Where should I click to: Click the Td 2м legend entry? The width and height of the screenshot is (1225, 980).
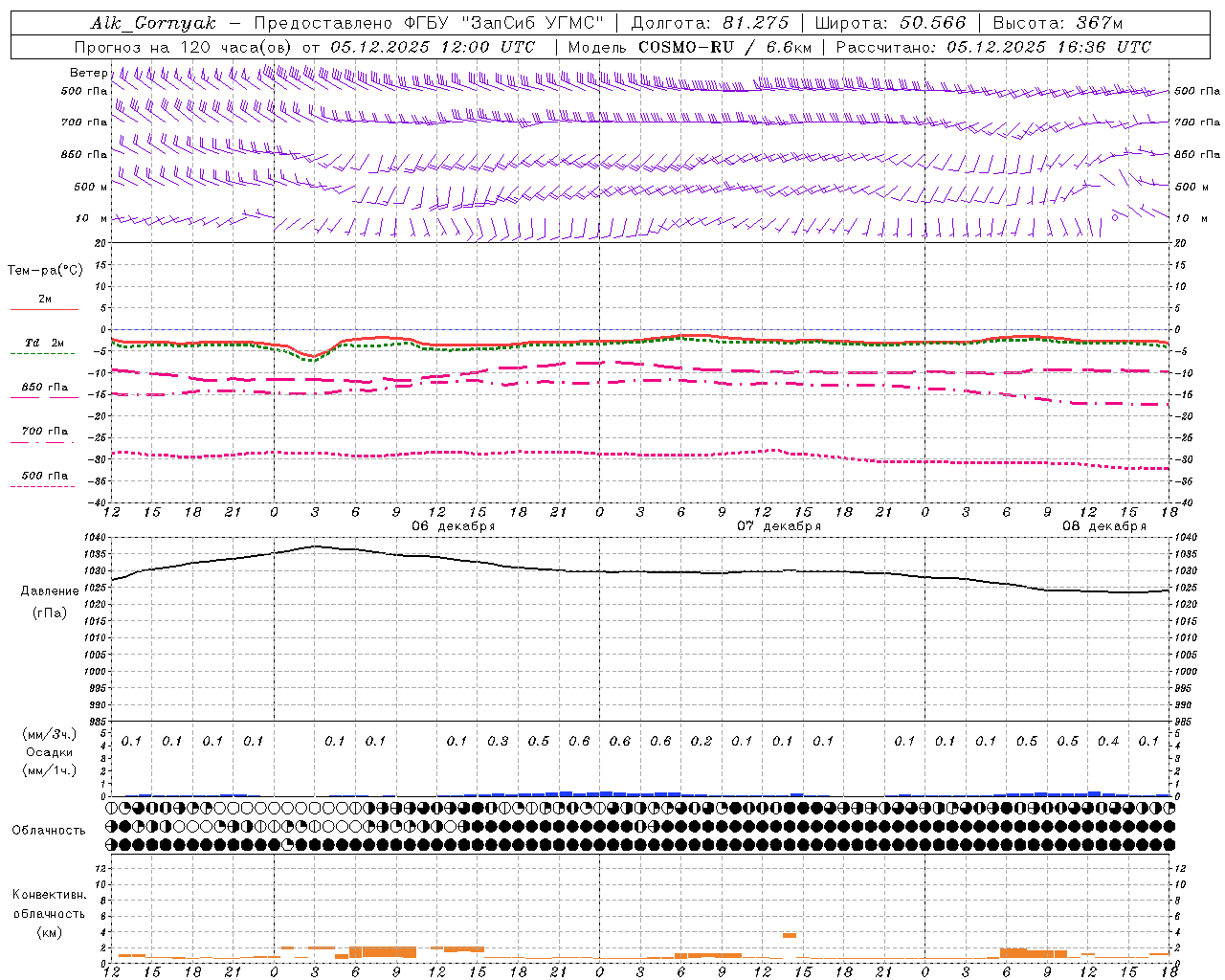45,343
